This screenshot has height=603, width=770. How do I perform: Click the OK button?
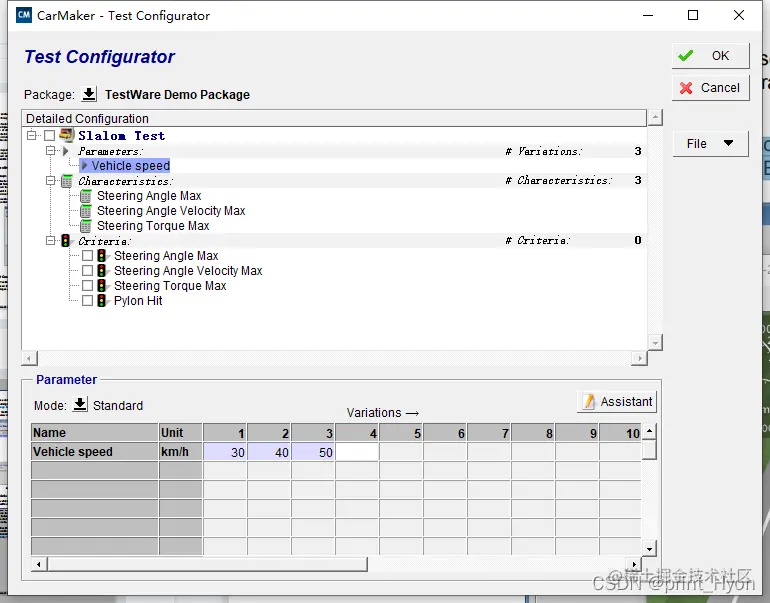710,55
